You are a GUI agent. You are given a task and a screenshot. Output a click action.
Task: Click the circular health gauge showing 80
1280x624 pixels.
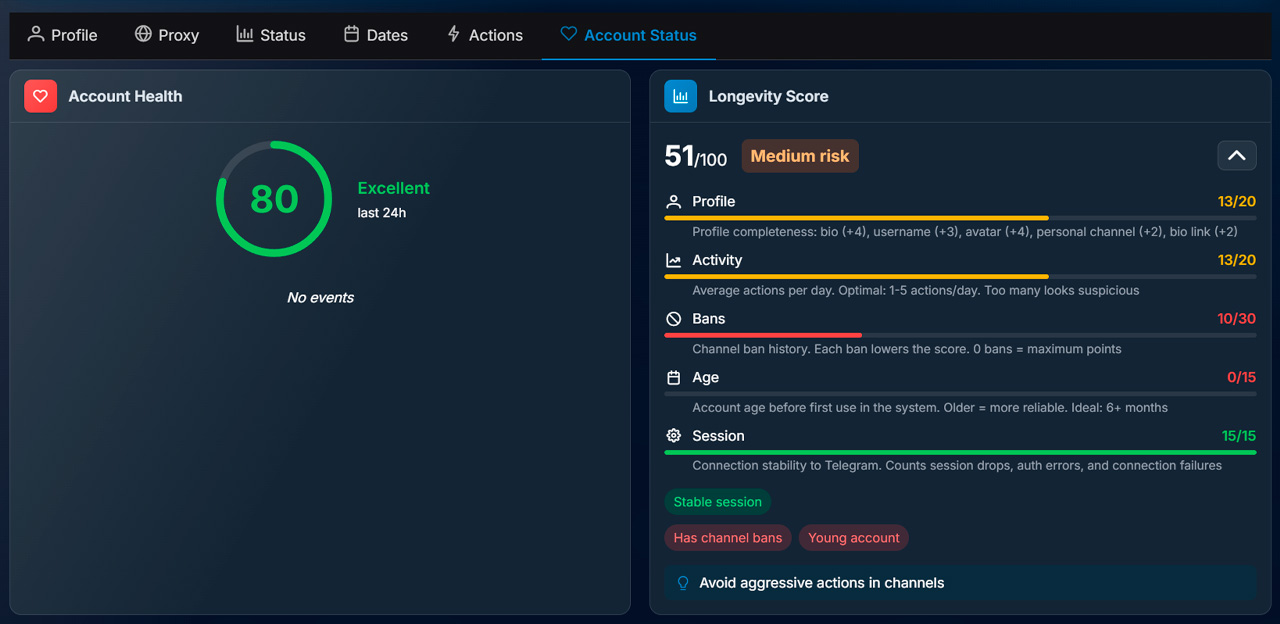274,199
